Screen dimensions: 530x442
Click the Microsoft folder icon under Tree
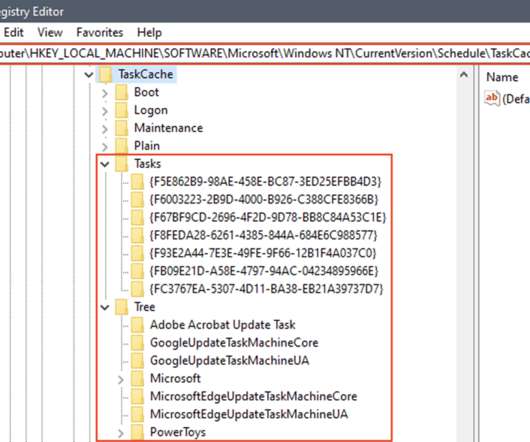137,379
